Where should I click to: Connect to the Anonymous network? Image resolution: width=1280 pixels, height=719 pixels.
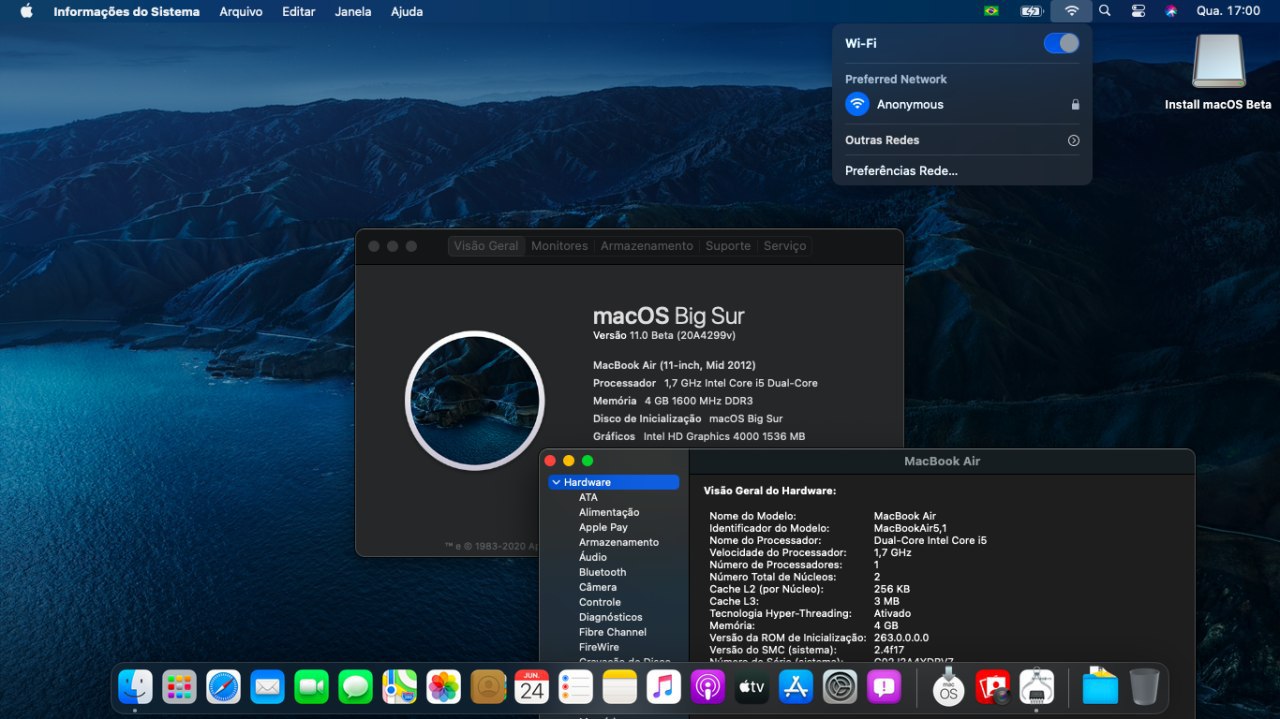pos(962,104)
